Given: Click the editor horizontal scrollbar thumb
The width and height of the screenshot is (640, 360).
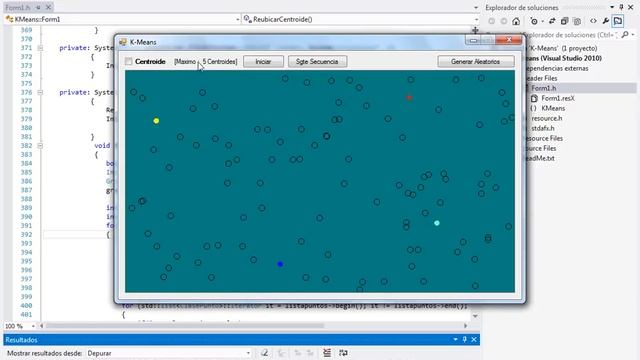Looking at the screenshot, I should point(185,326).
